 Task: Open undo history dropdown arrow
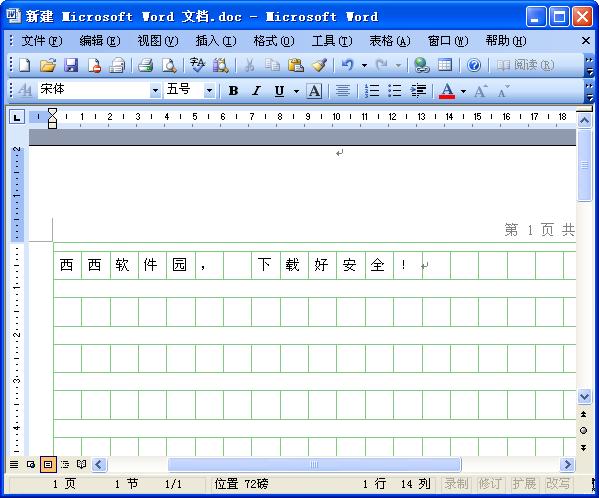pos(364,65)
